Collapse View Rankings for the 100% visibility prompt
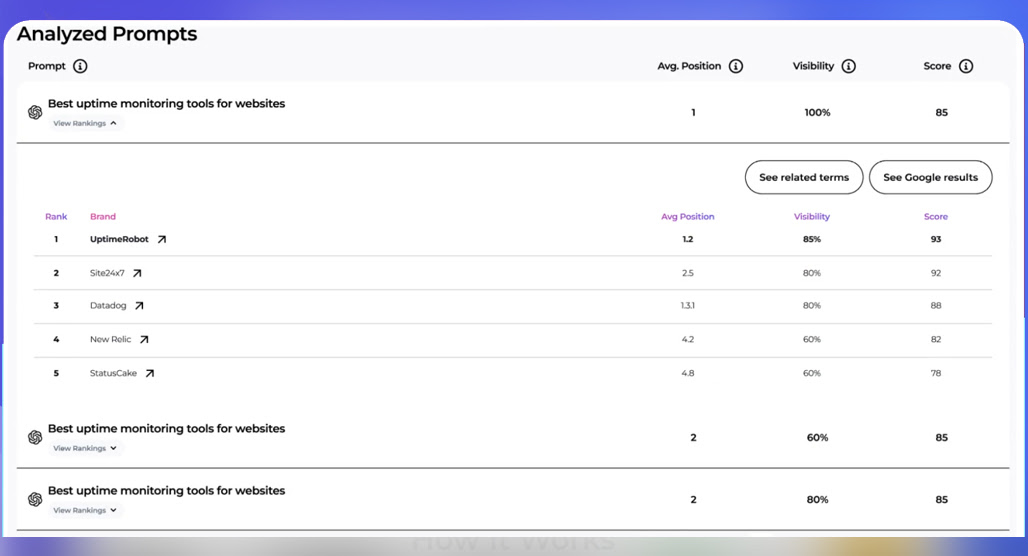The image size is (1028, 556). click(85, 123)
